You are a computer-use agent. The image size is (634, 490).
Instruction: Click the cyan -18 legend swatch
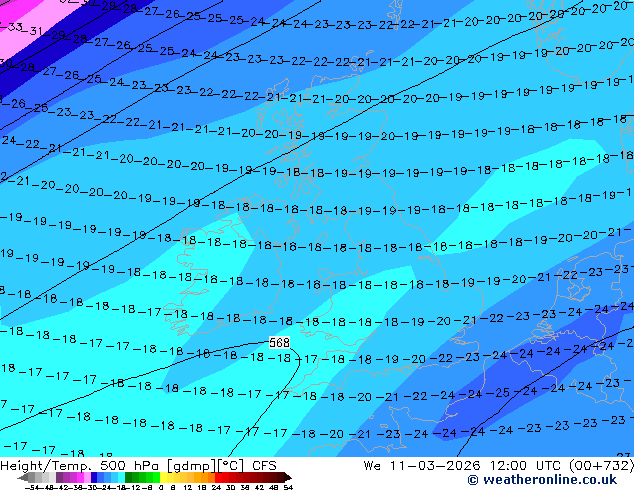click(x=121, y=477)
